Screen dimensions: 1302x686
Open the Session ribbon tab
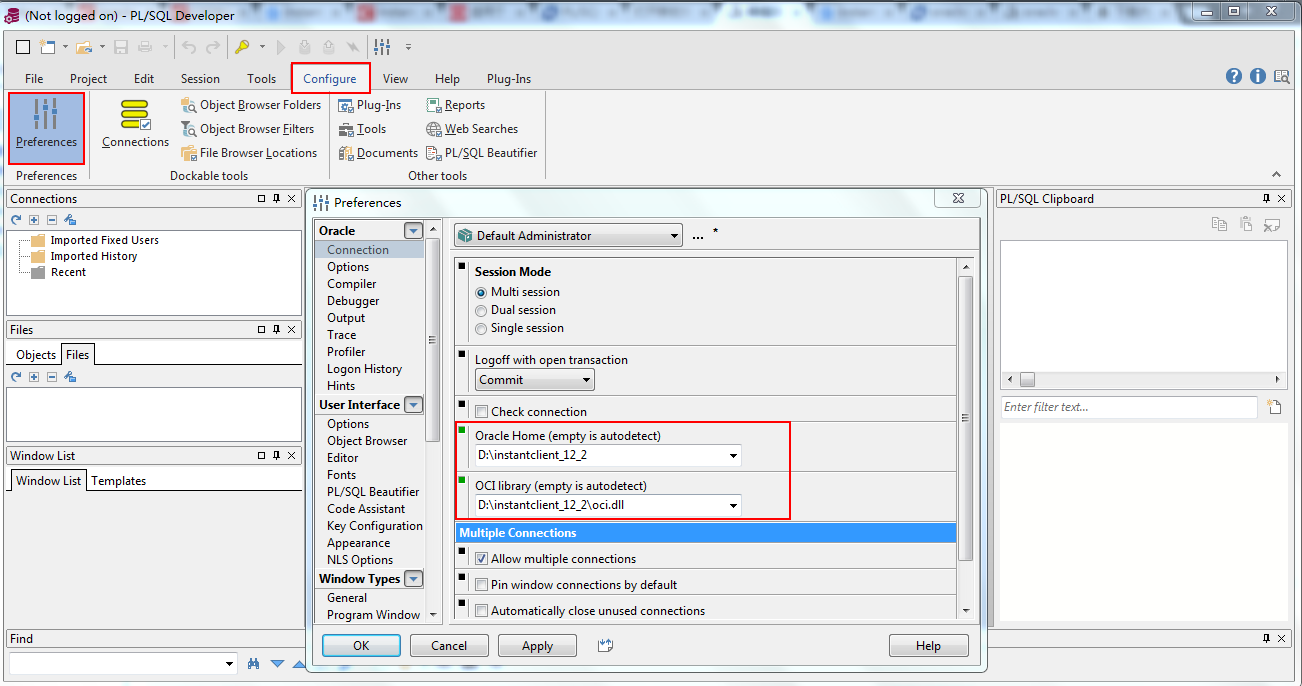click(200, 79)
